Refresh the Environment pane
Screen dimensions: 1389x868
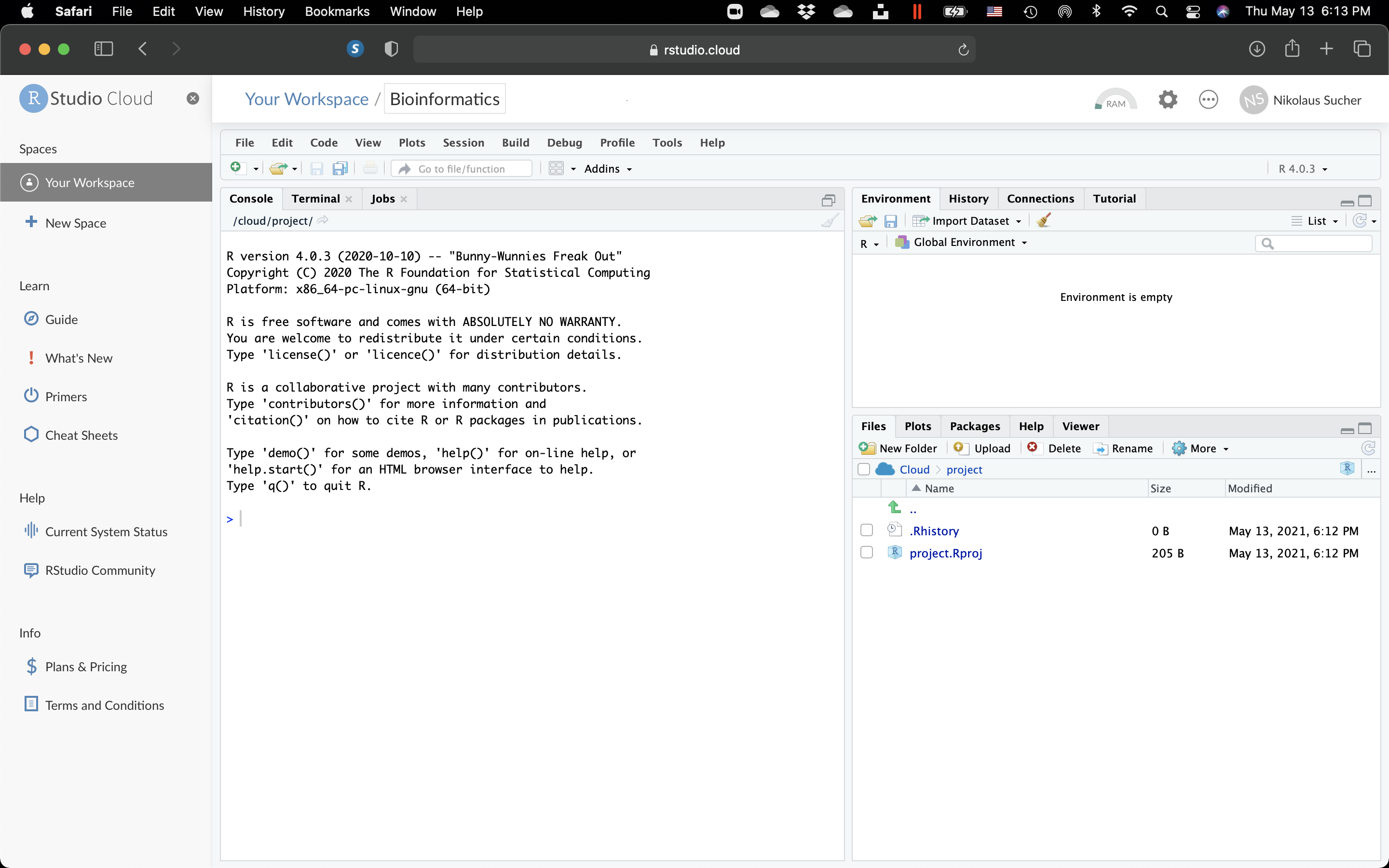[1359, 220]
